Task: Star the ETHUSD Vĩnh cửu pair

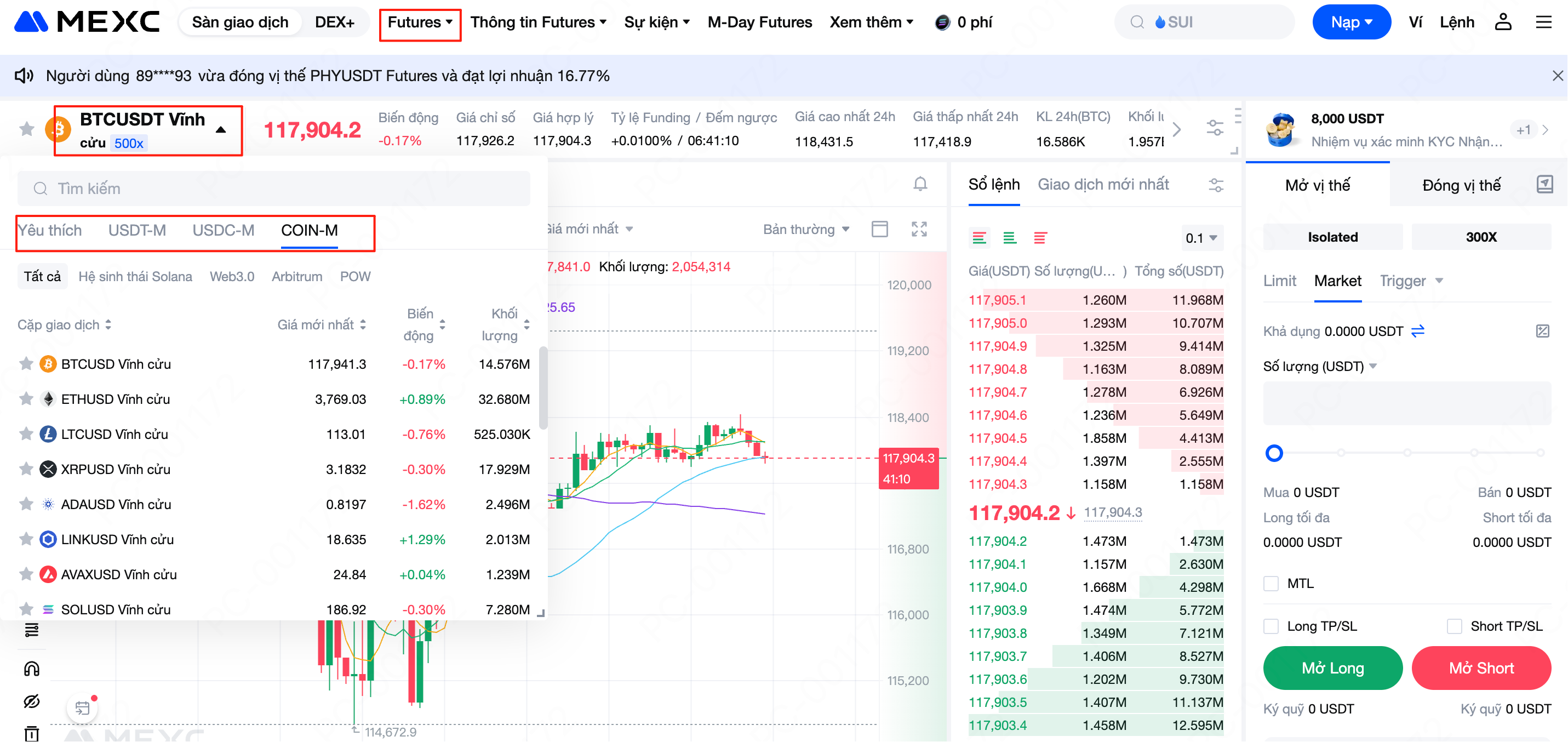Action: click(x=26, y=399)
